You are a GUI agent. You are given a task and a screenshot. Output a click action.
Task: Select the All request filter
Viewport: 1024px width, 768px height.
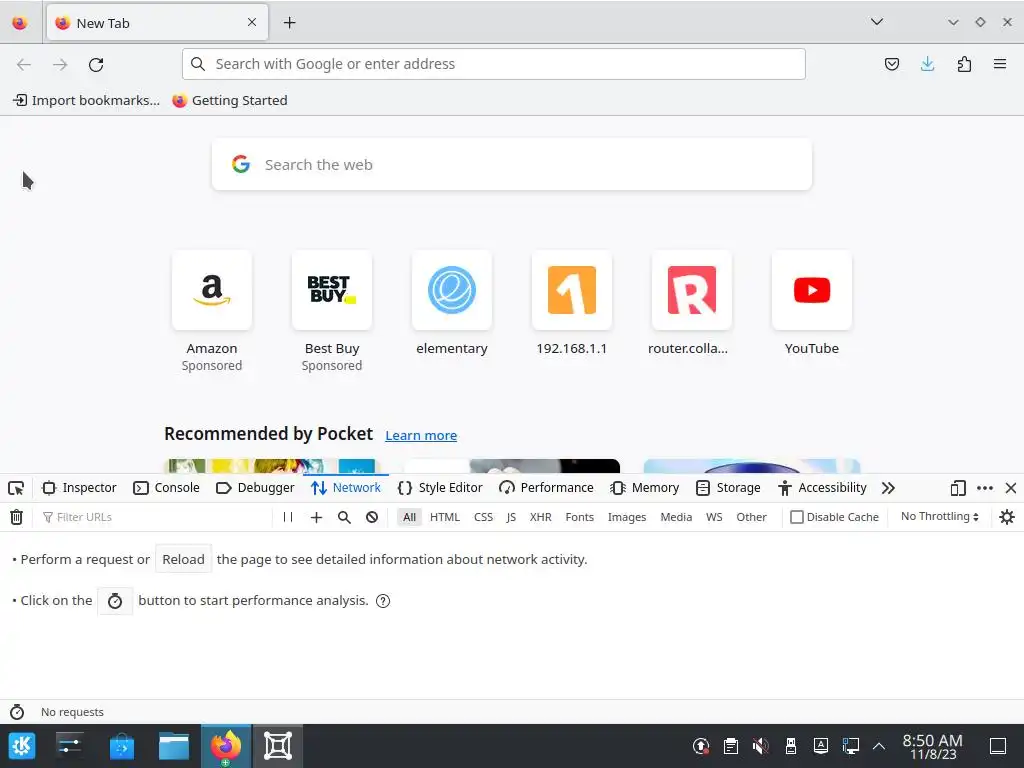pos(409,517)
